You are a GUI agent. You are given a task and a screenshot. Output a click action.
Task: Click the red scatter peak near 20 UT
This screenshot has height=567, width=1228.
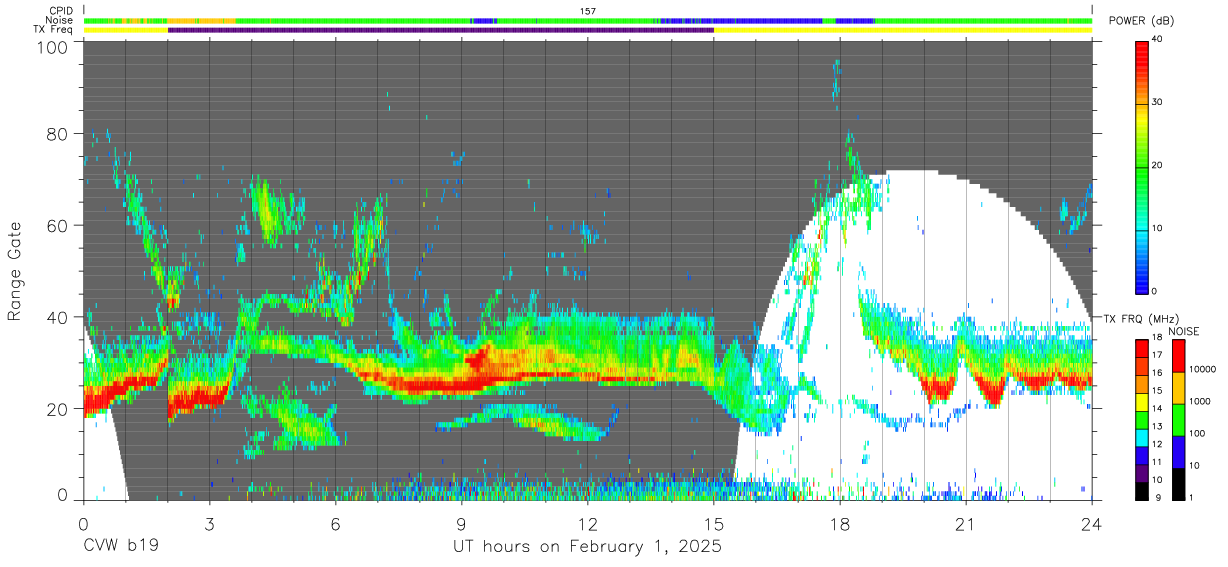tap(937, 389)
